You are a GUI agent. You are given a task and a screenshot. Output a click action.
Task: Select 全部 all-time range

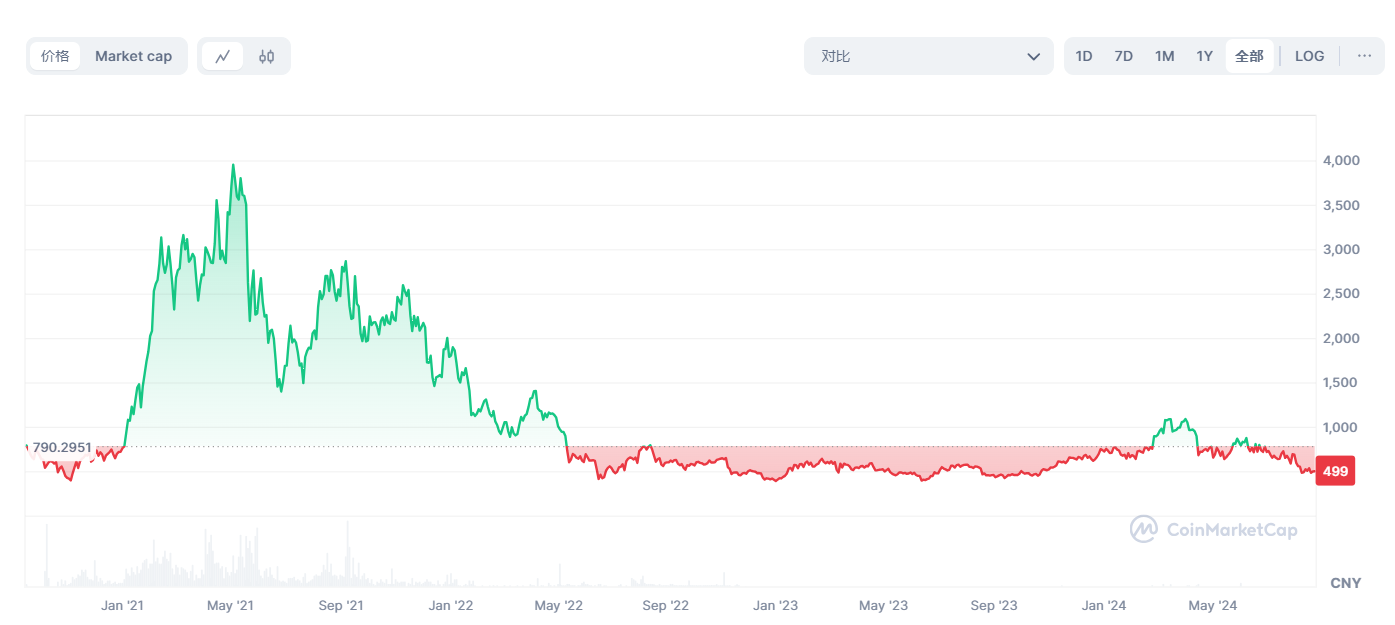[1249, 56]
